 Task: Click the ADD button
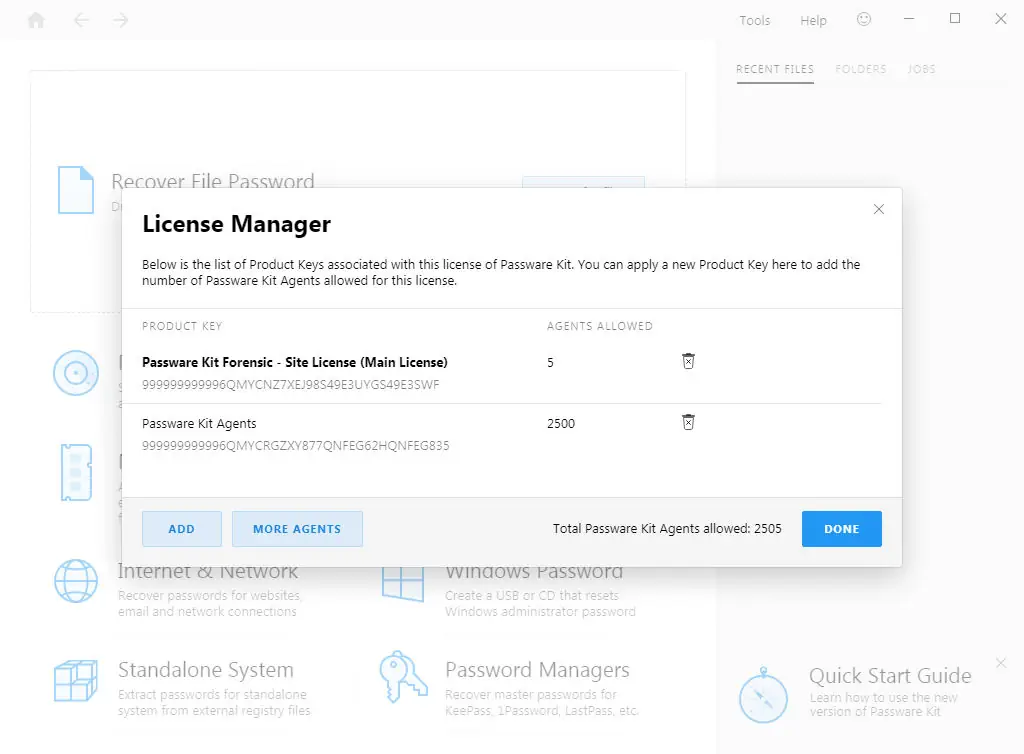coord(182,529)
